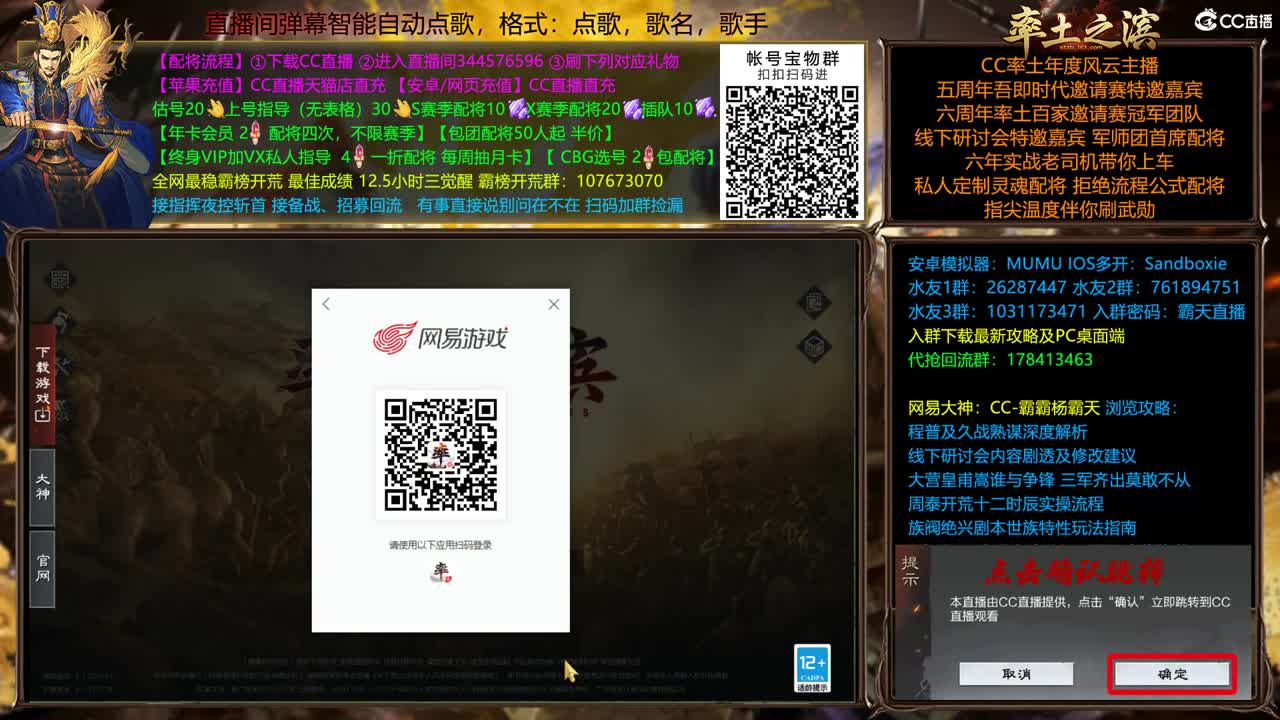The width and height of the screenshot is (1280, 720).
Task: Click the scan icon at game top-left
Action: point(62,279)
